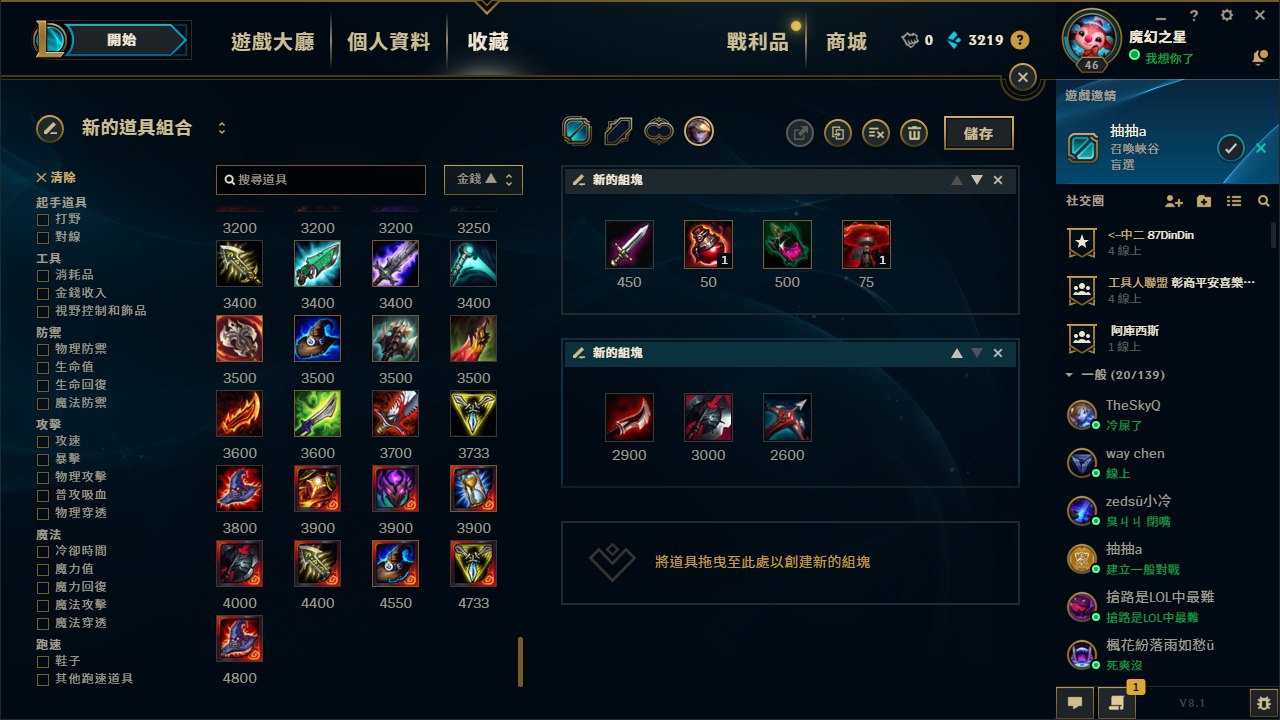This screenshot has width=1280, height=720.
Task: Click the duplicate item set icon
Action: click(838, 132)
